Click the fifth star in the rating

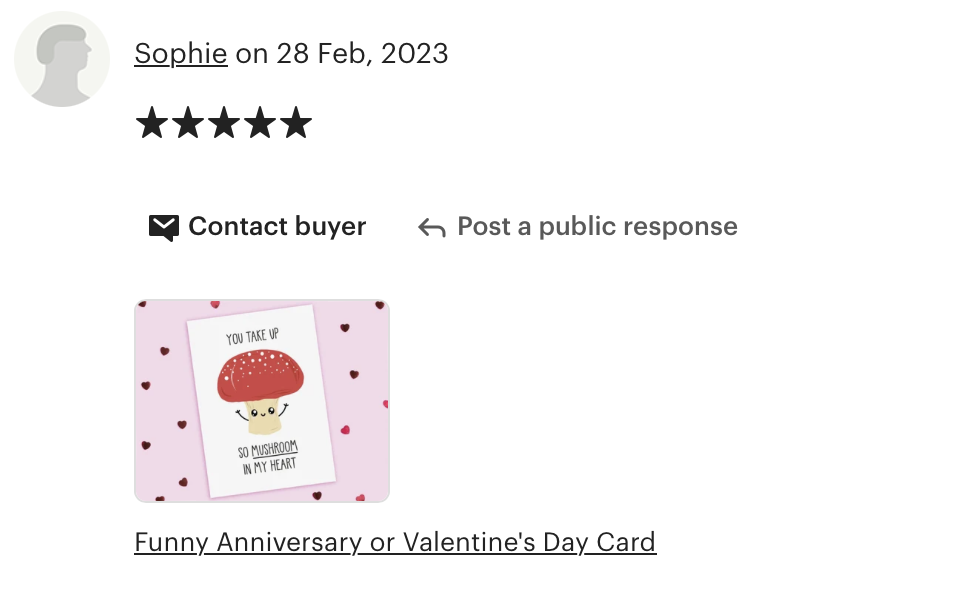[x=296, y=122]
